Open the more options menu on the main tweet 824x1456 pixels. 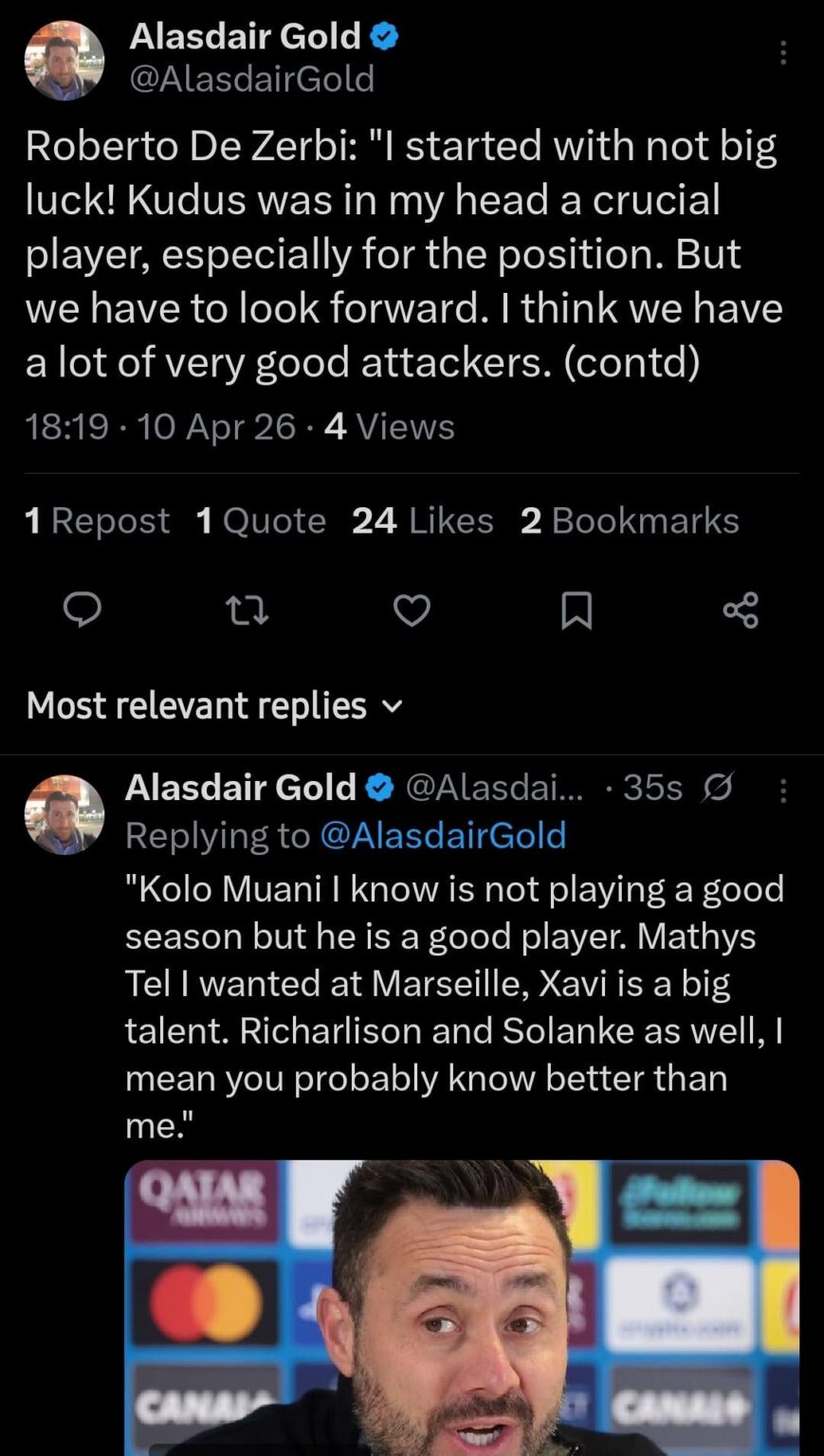(x=783, y=52)
